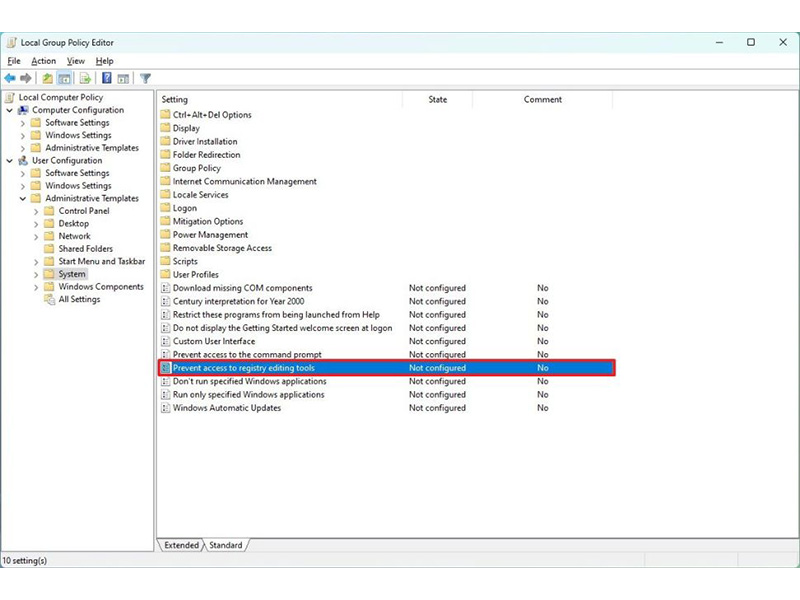Select Do not display the Getting Started welcome screen
This screenshot has width=800, height=600.
pyautogui.click(x=282, y=328)
